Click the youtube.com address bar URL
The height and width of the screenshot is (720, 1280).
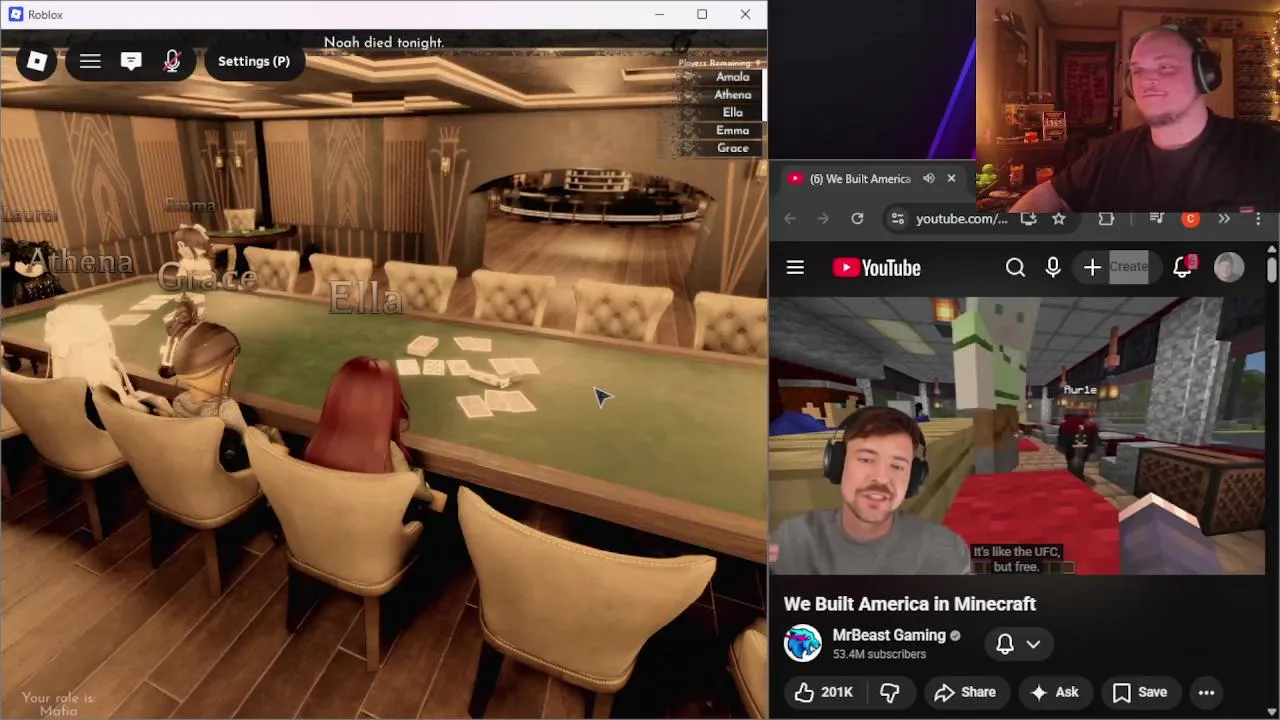pos(962,219)
